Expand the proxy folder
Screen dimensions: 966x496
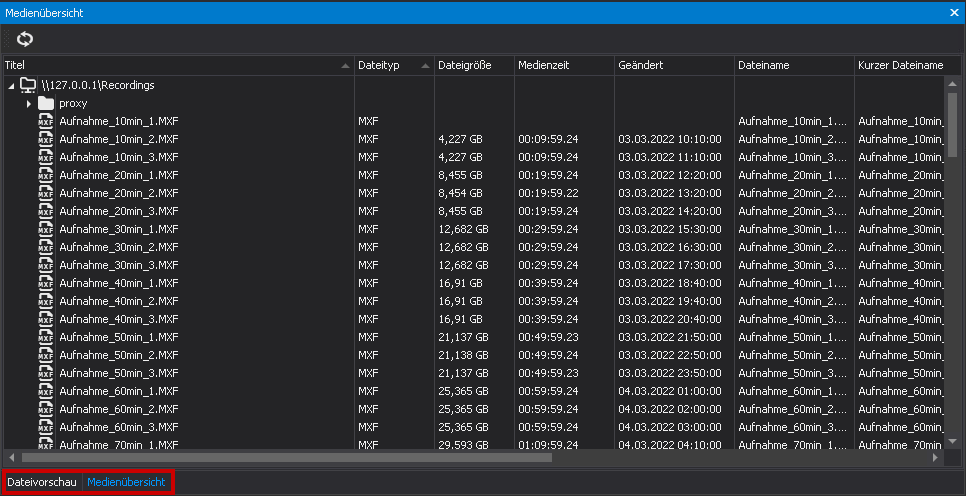click(28, 104)
